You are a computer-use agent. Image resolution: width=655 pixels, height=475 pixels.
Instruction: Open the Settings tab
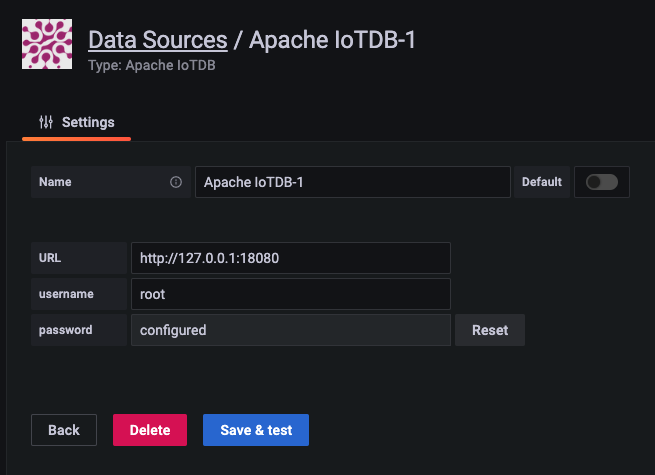pos(76,122)
